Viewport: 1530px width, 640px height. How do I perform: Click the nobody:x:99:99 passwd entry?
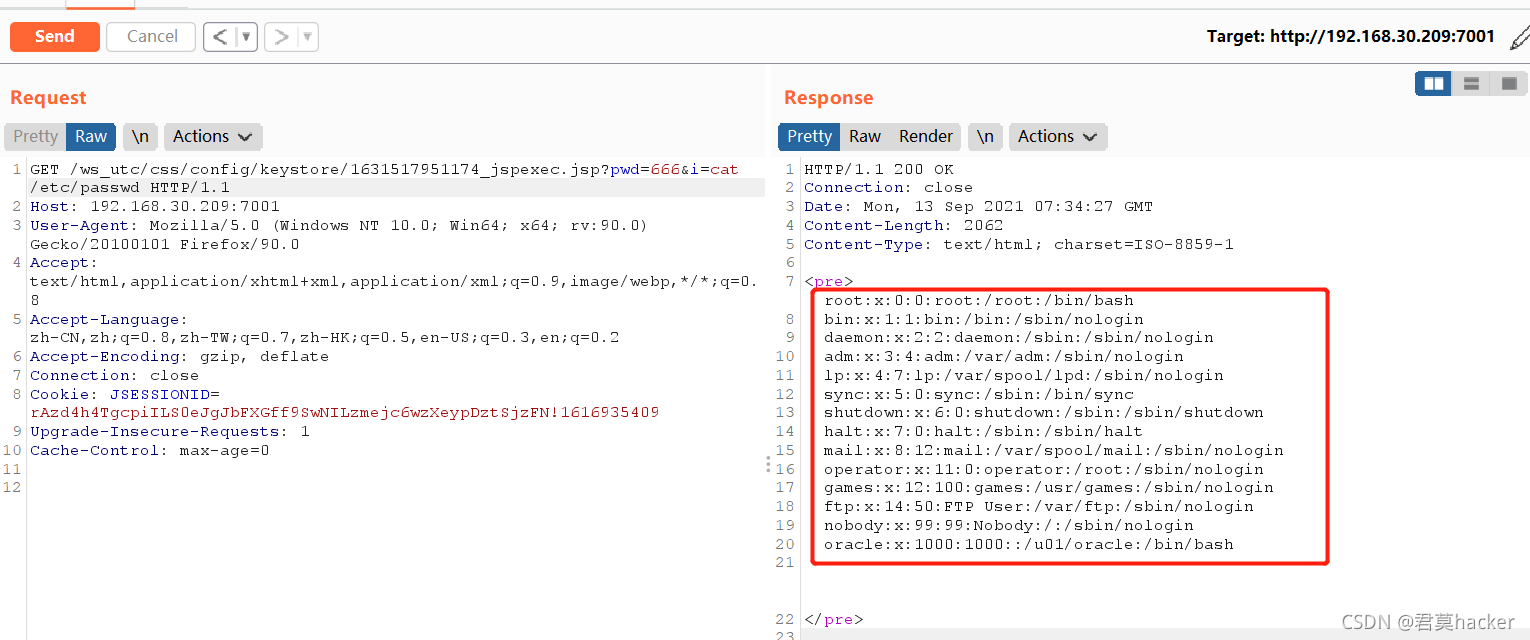tap(1009, 525)
